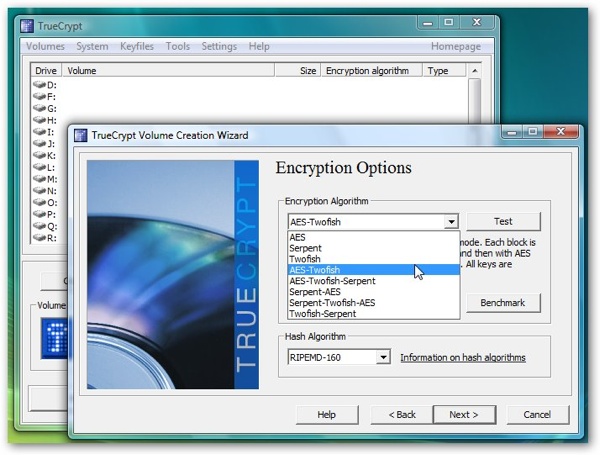The image size is (600, 455).
Task: Click the Benchmark button
Action: [503, 303]
